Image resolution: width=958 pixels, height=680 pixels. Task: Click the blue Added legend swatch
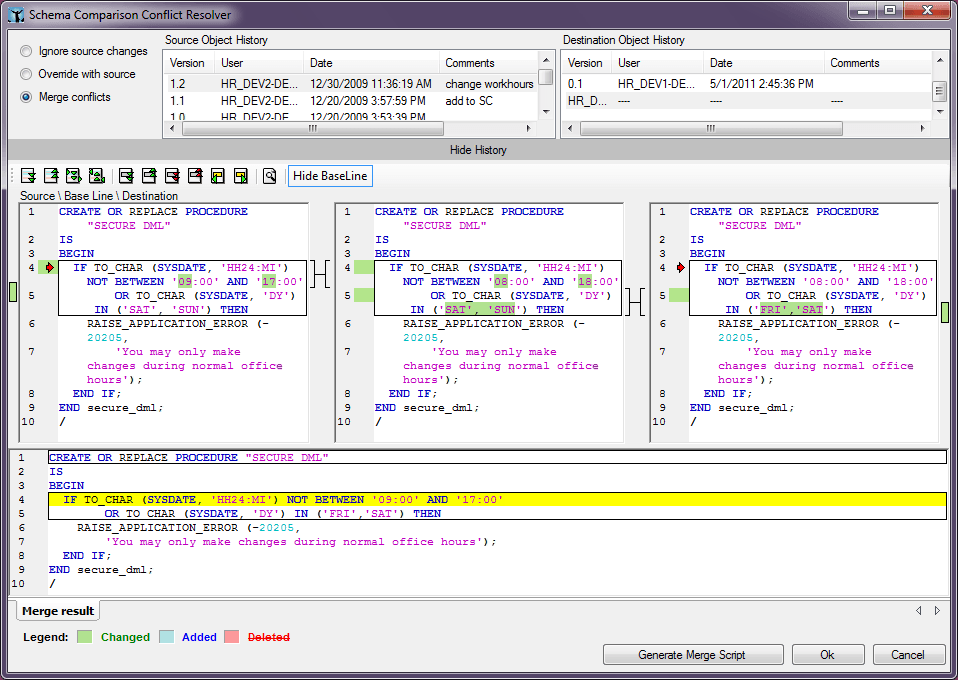pos(166,637)
